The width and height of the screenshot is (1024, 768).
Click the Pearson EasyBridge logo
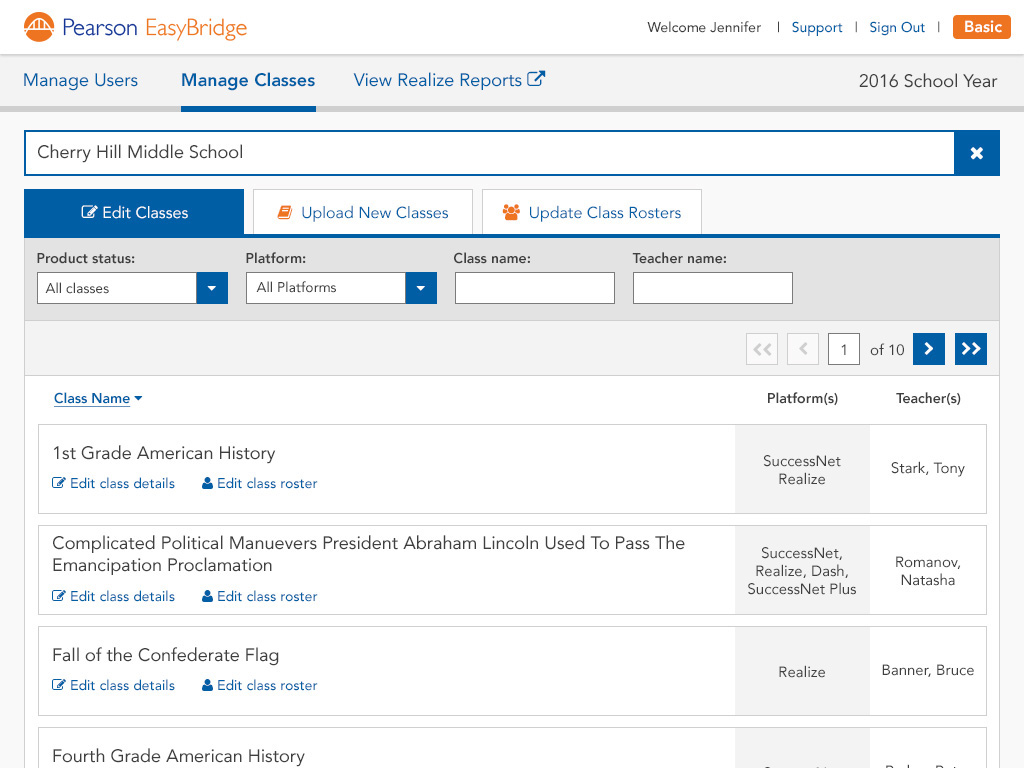[134, 27]
